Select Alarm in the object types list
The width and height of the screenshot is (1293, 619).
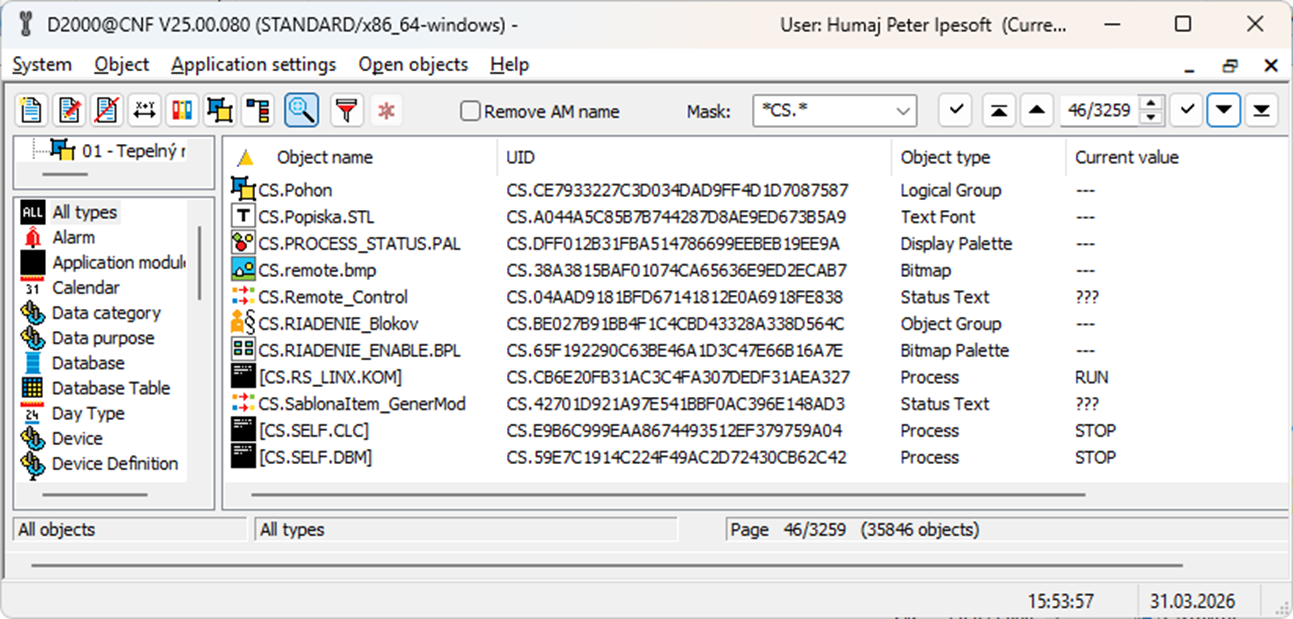tap(73, 238)
